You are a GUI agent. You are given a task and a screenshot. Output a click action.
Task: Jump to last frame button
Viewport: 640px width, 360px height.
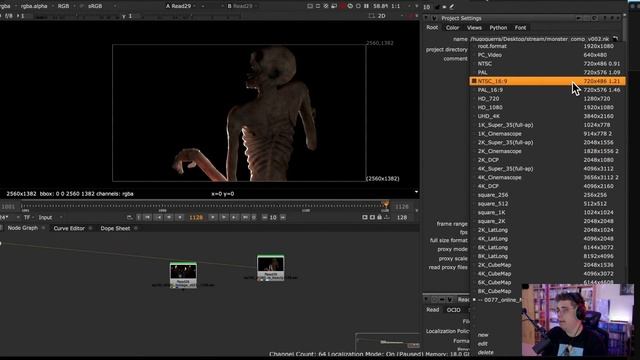click(x=245, y=218)
